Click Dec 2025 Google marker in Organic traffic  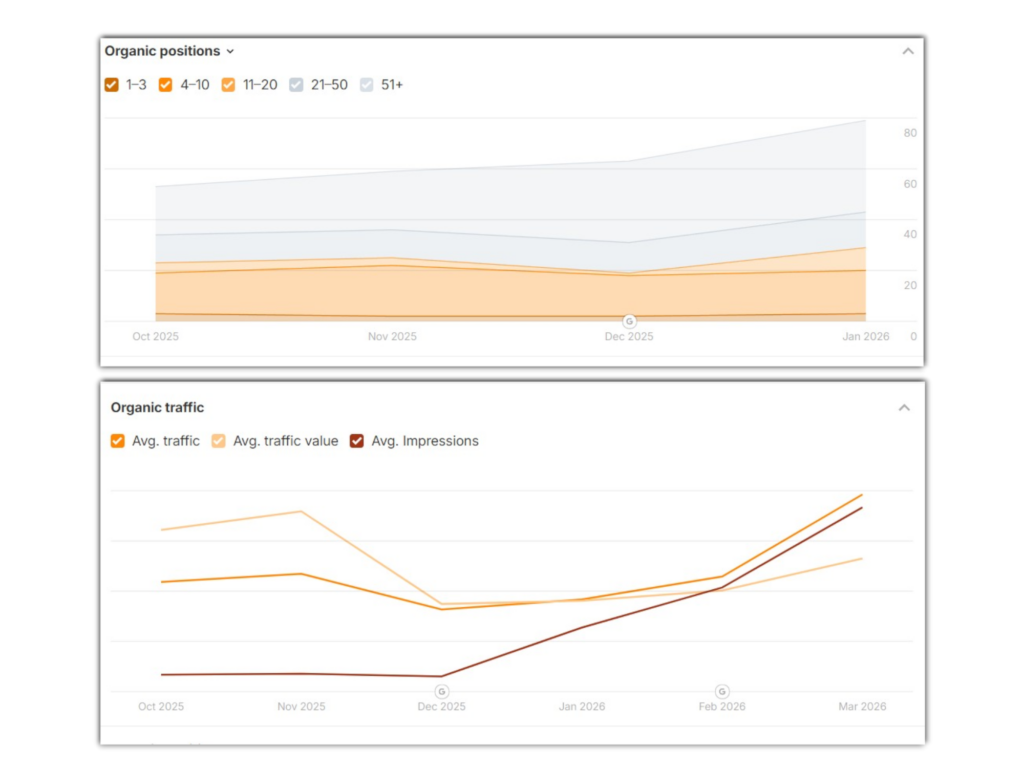(x=442, y=691)
